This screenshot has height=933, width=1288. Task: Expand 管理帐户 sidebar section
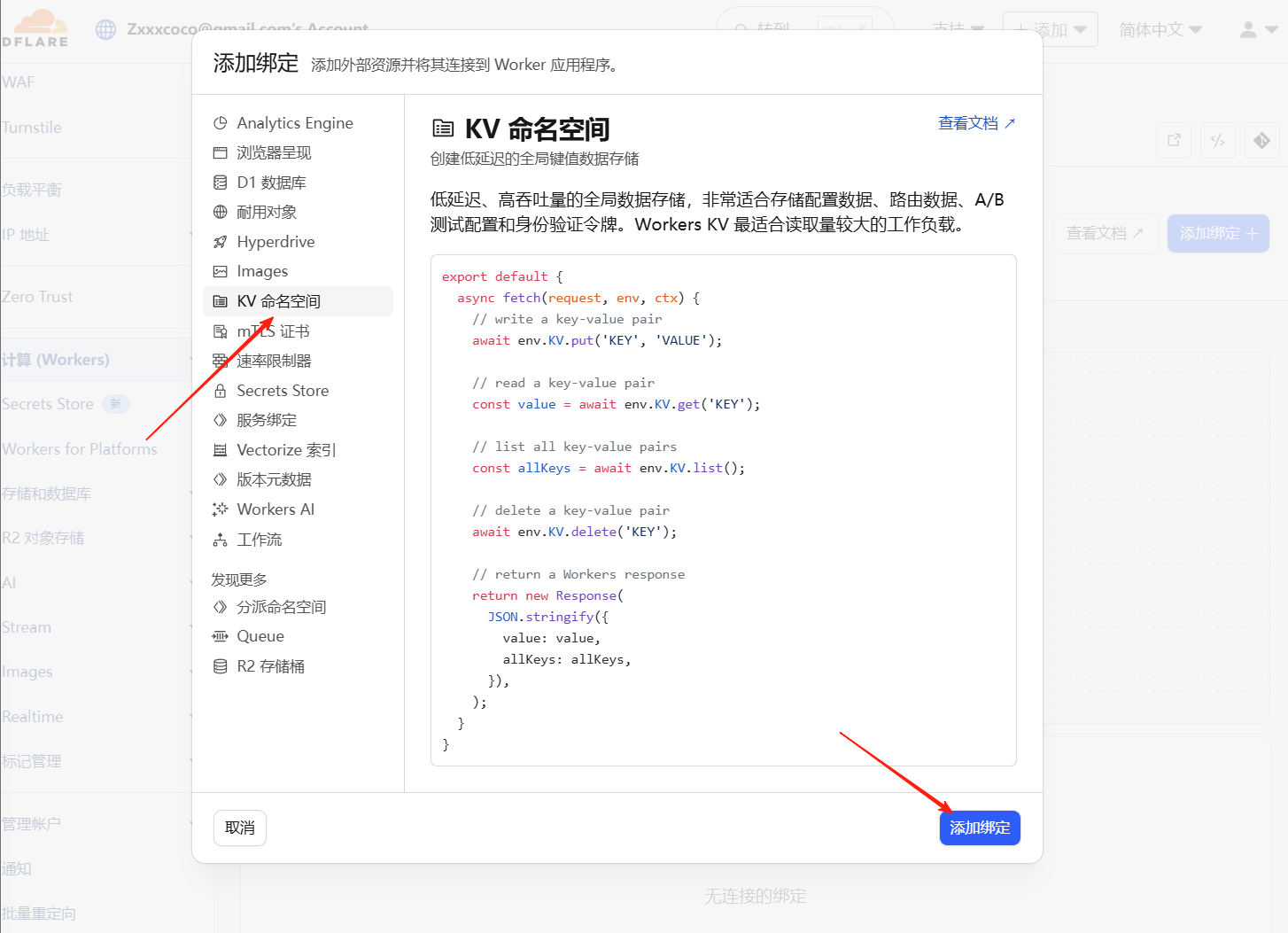tap(96, 824)
